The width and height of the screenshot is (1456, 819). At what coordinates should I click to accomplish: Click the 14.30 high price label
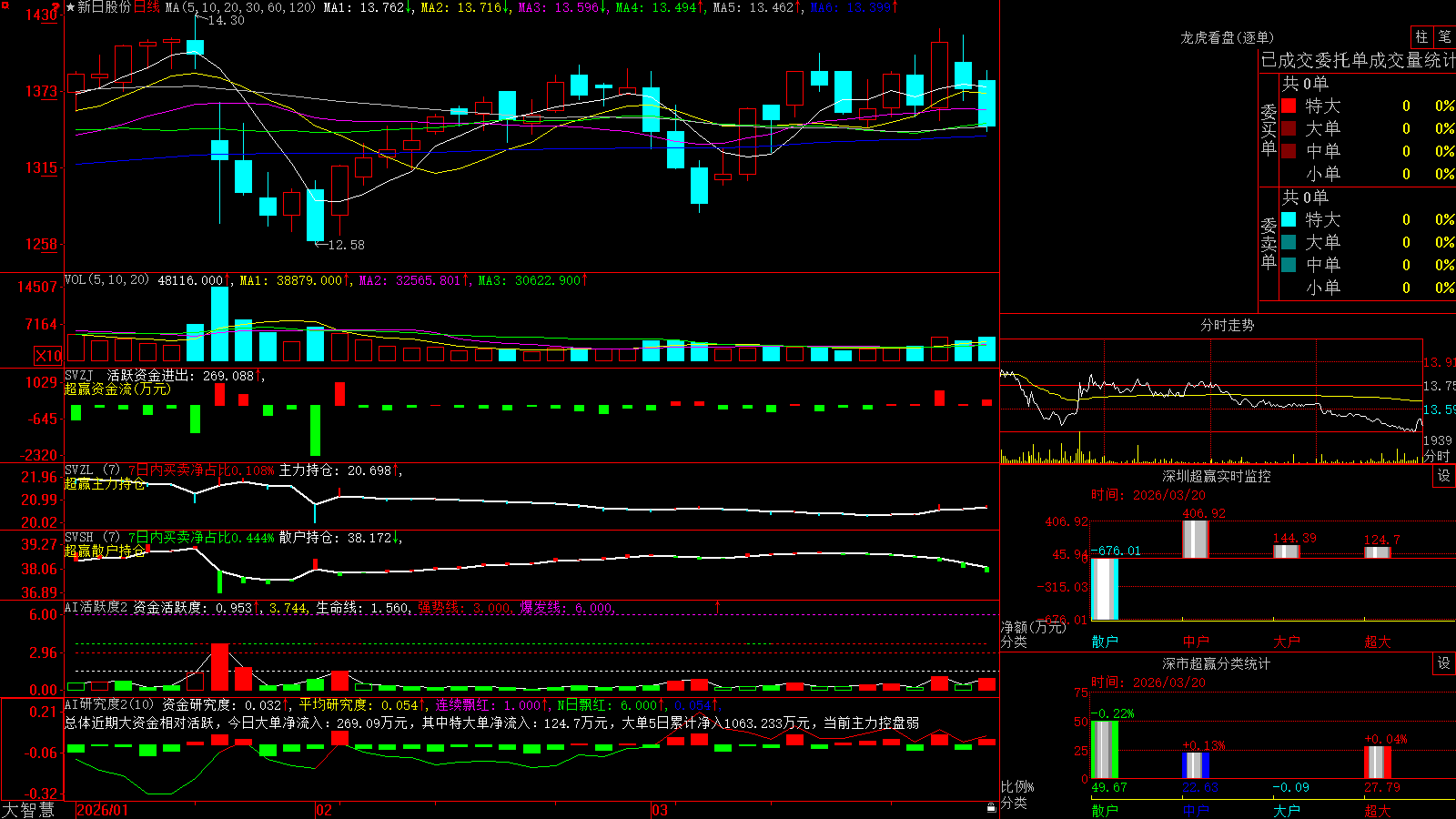point(227,20)
